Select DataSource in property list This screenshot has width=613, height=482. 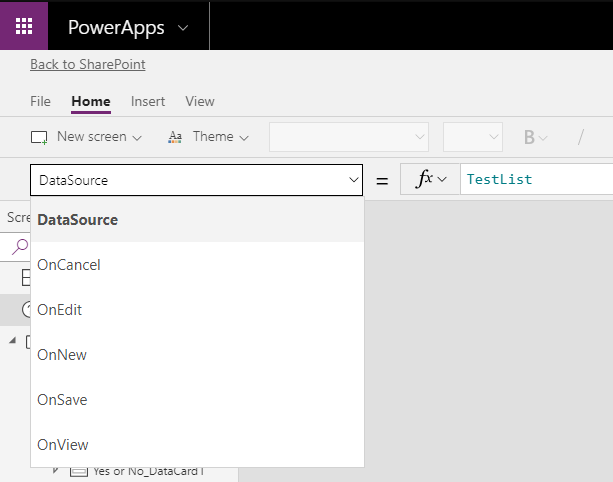pyautogui.click(x=197, y=220)
